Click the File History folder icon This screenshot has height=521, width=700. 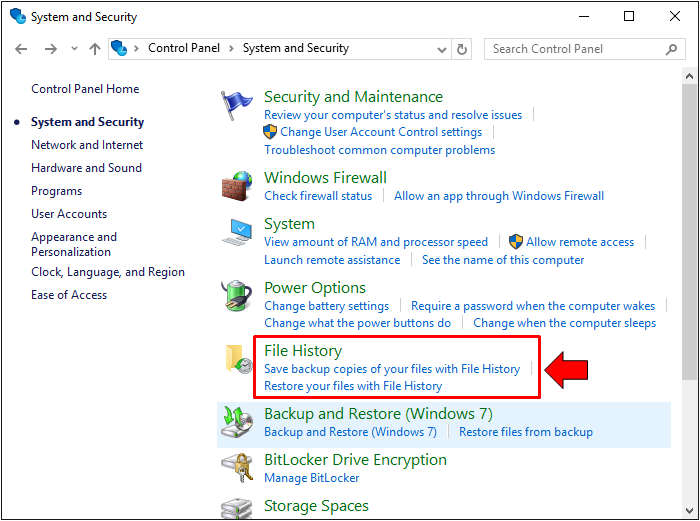[237, 362]
